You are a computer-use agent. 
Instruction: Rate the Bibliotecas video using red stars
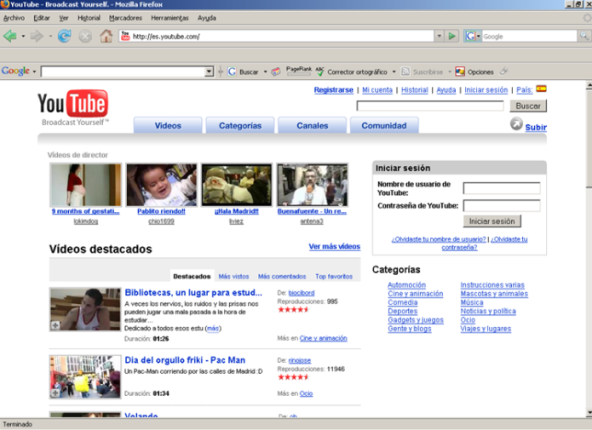[293, 310]
